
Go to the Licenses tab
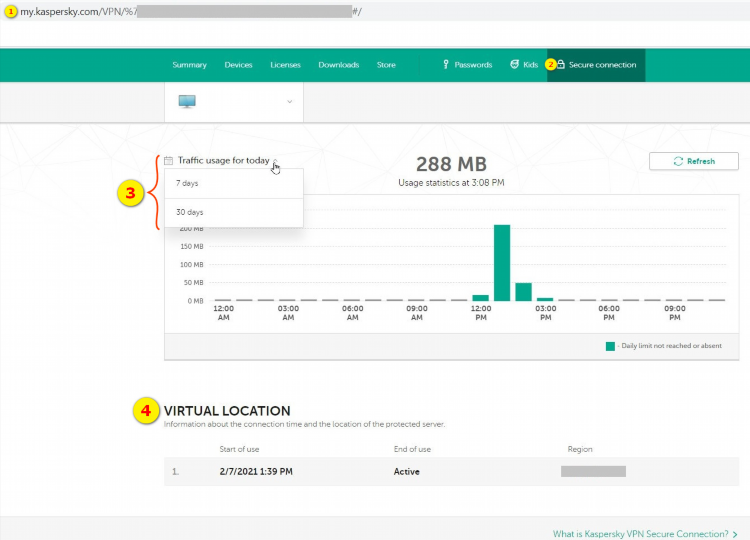click(x=285, y=65)
